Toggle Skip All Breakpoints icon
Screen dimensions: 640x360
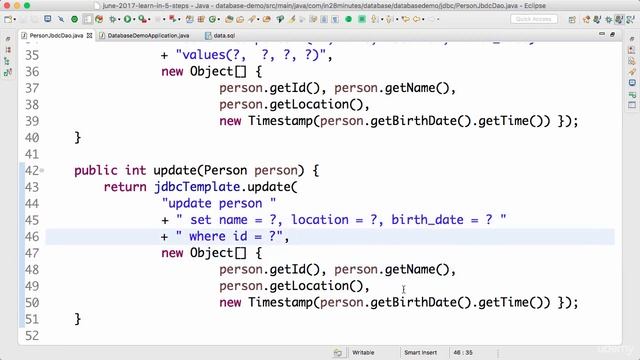[61, 19]
